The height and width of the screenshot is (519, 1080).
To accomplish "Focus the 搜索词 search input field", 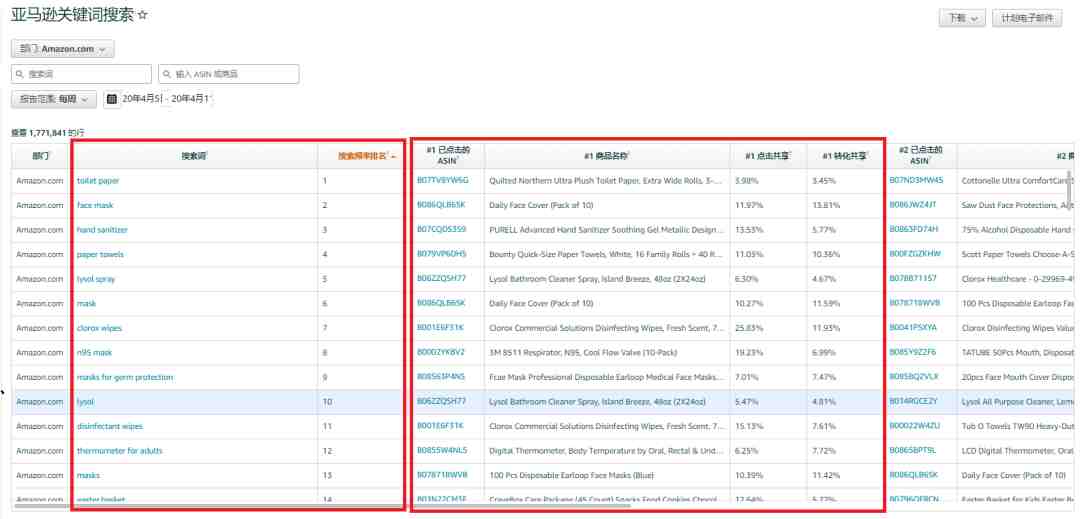I will click(81, 74).
